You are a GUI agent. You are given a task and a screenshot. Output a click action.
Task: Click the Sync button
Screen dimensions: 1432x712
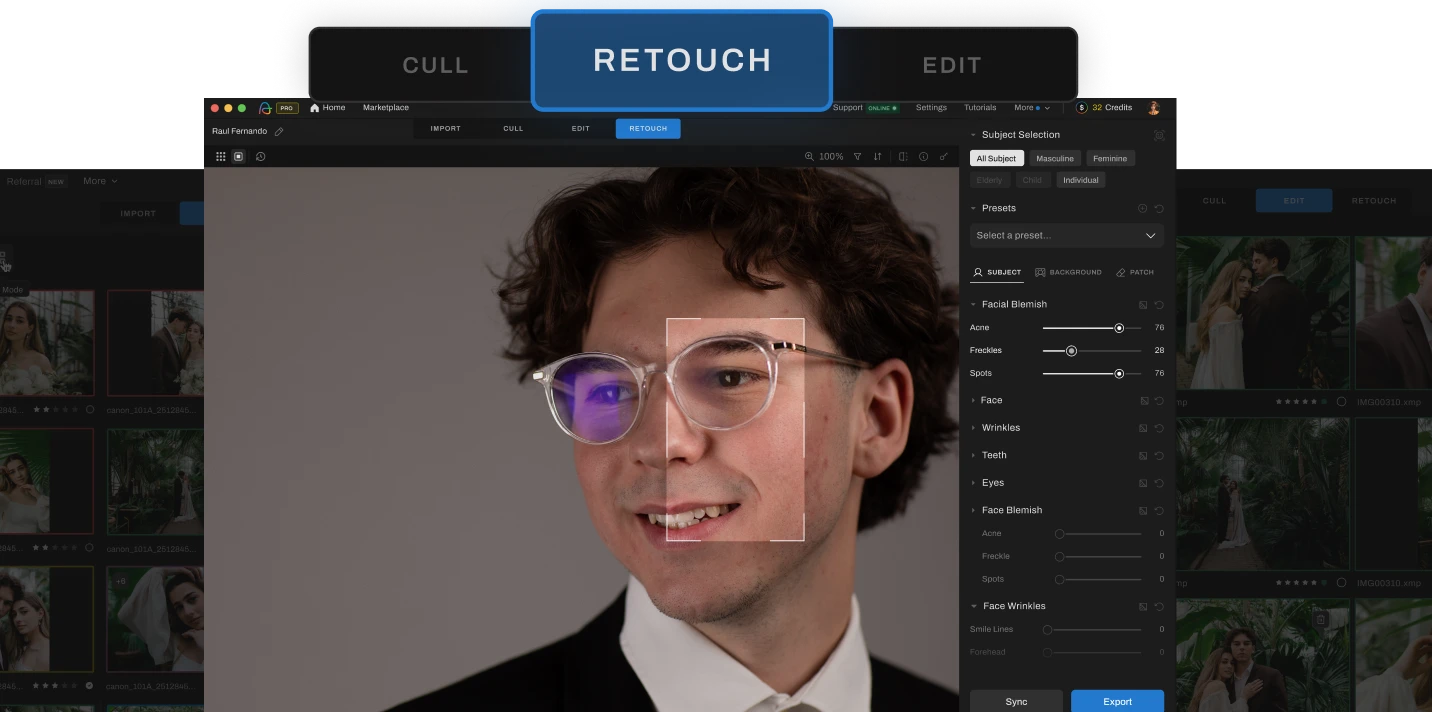1016,701
